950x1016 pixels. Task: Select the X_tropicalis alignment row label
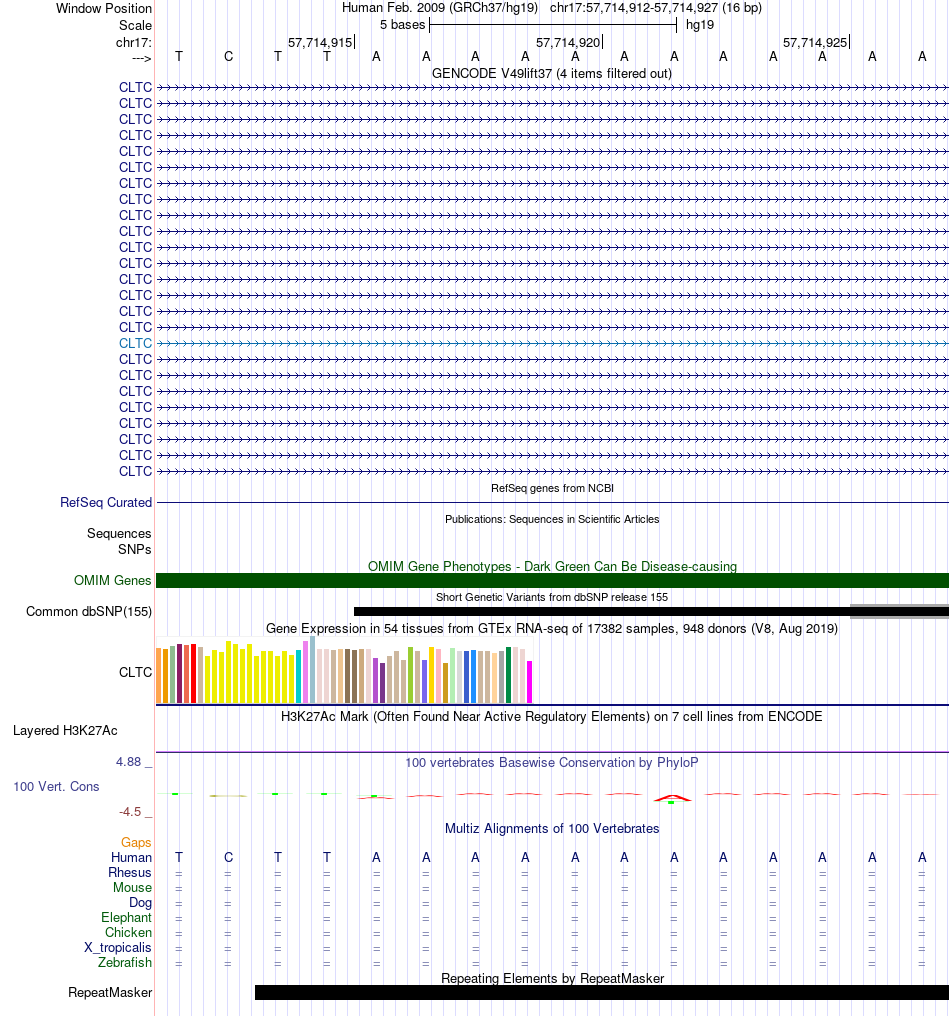coord(117,947)
